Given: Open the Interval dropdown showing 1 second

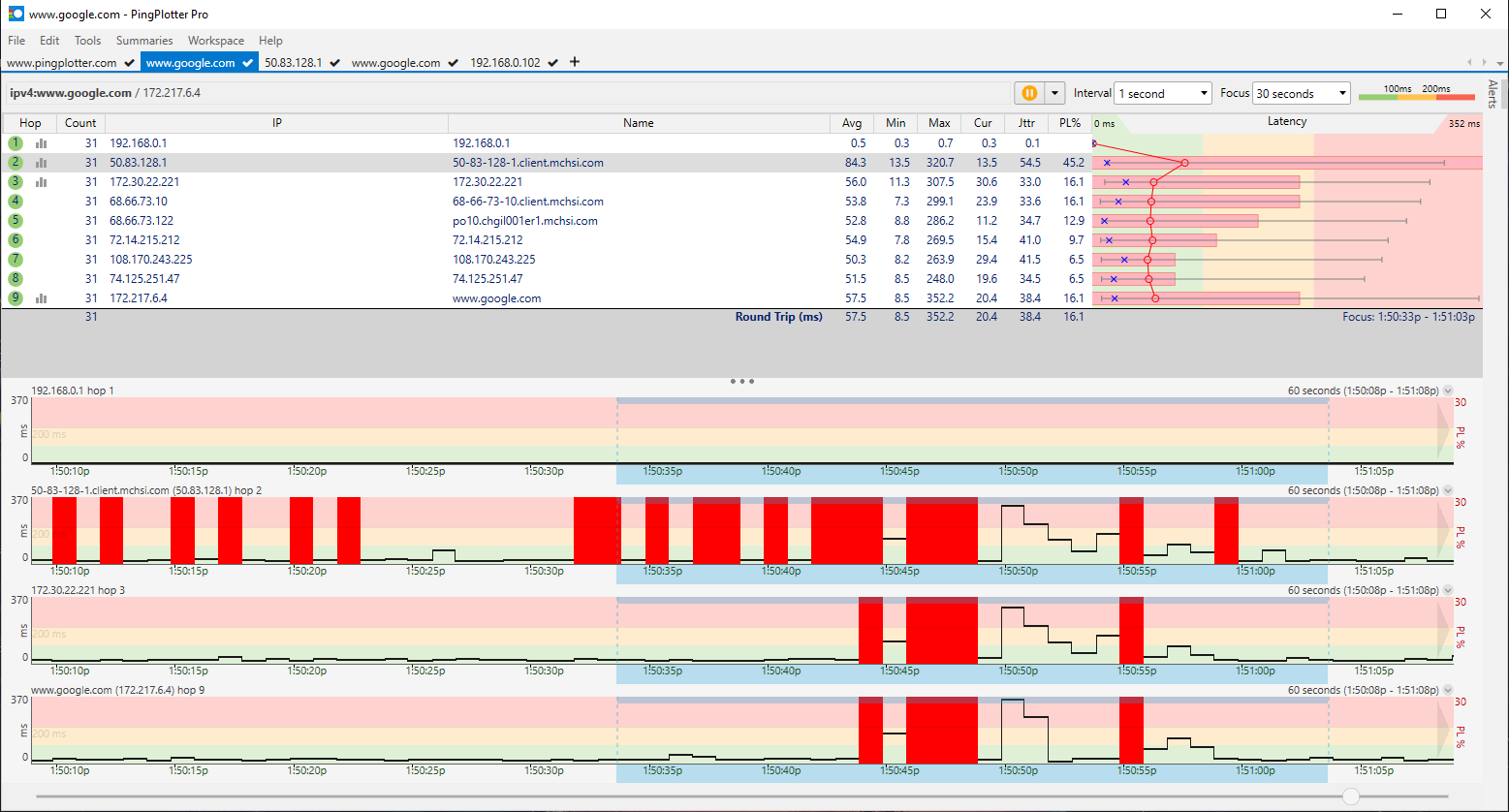Looking at the screenshot, I should pos(1163,93).
